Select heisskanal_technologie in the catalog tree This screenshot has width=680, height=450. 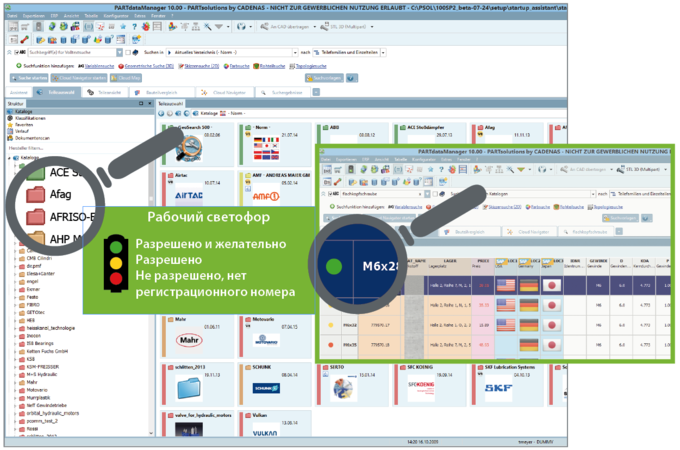tap(50, 328)
